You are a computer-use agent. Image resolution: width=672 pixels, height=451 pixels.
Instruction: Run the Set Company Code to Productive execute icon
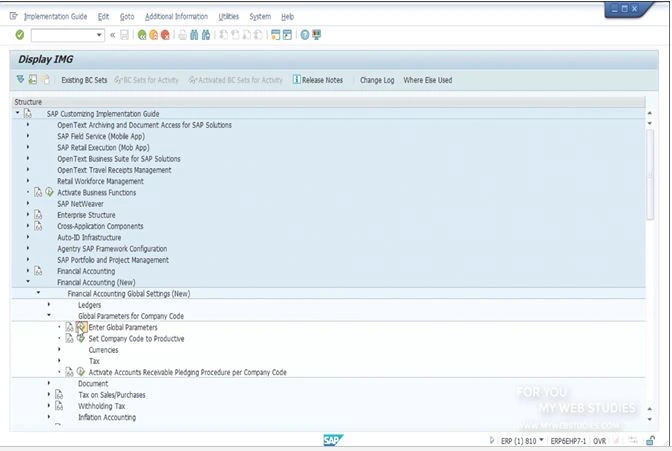point(81,339)
